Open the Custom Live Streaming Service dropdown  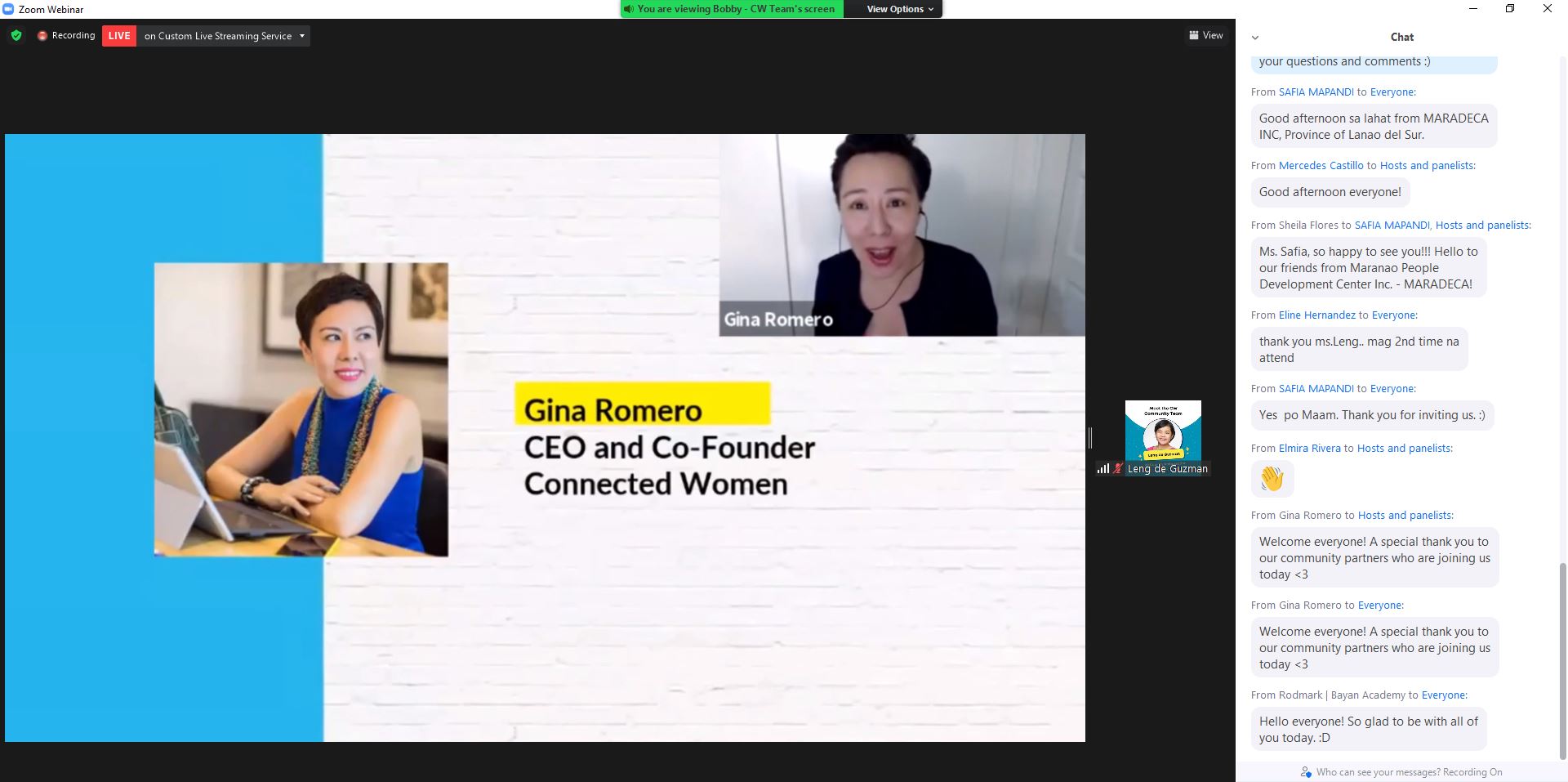[224, 36]
